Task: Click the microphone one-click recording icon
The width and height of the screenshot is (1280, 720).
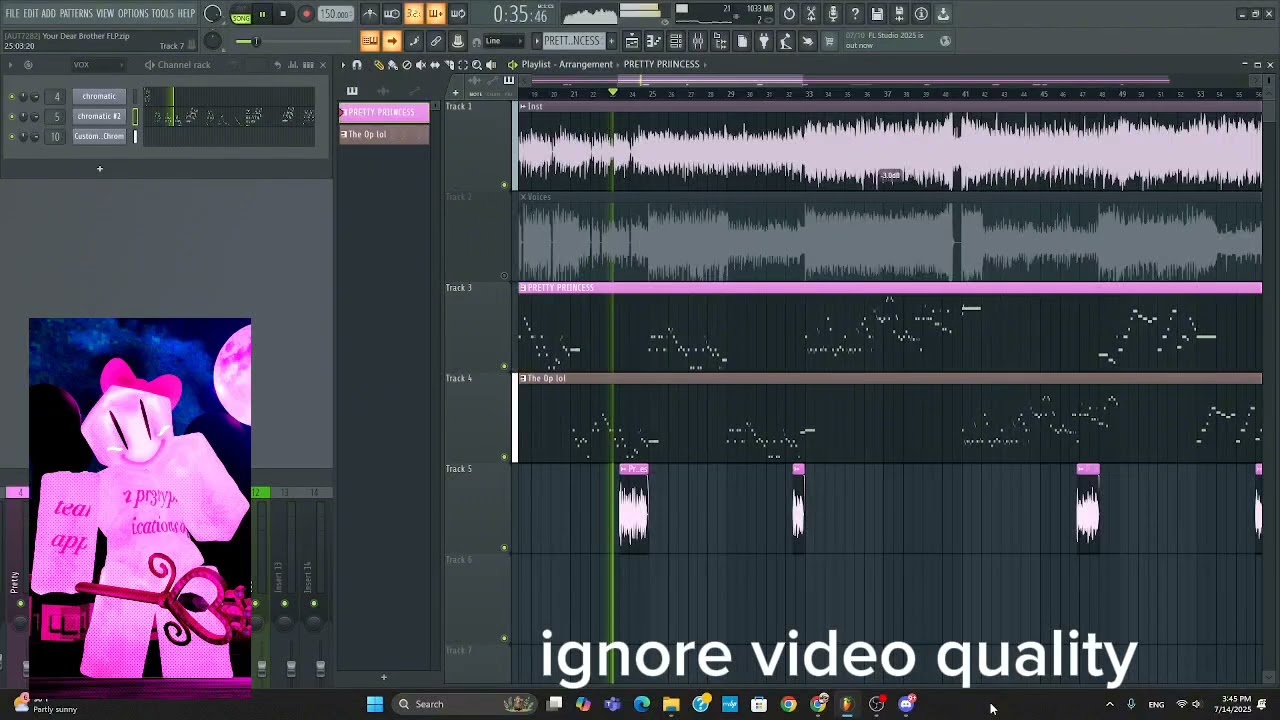Action: click(x=833, y=14)
